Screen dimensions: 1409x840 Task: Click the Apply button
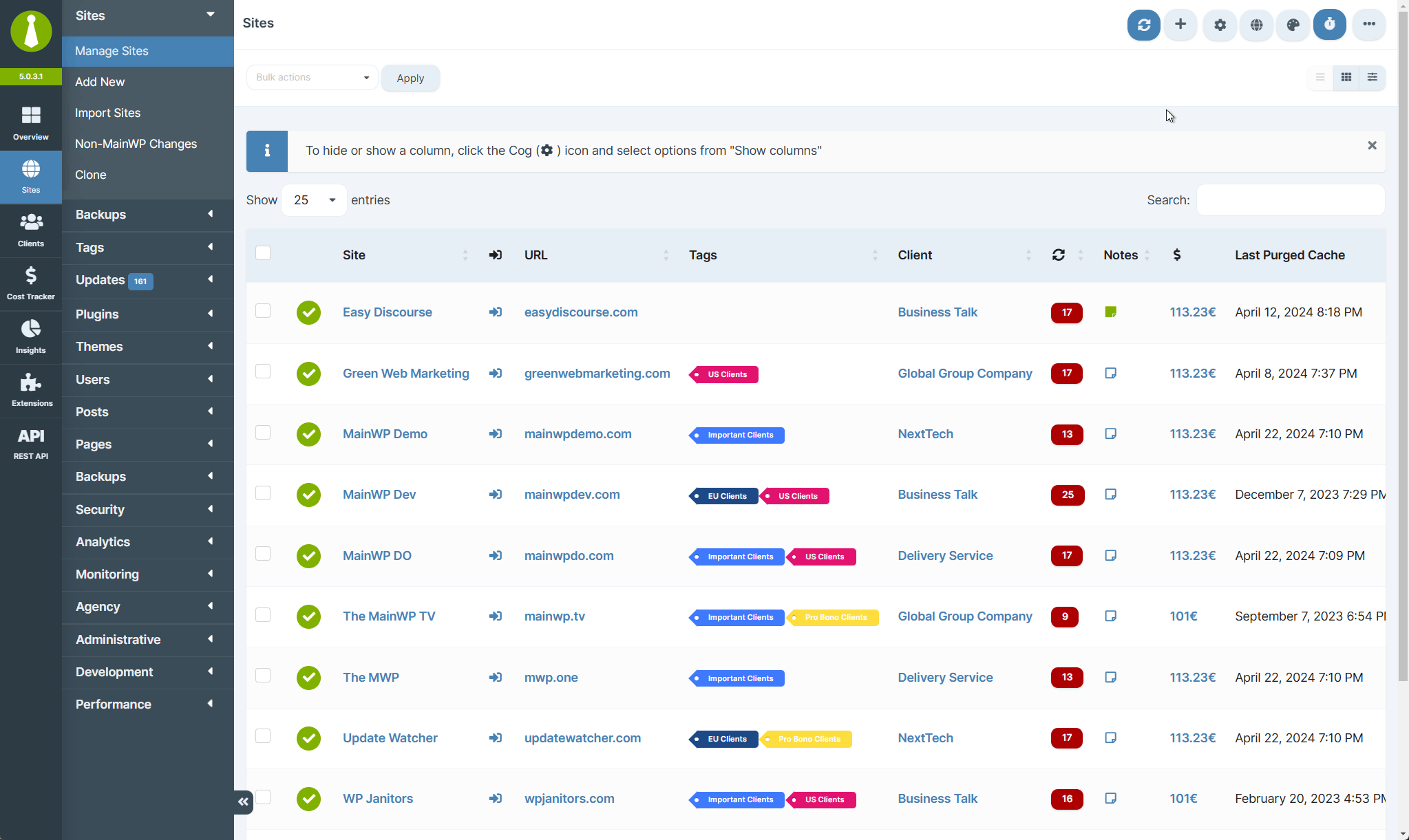410,78
